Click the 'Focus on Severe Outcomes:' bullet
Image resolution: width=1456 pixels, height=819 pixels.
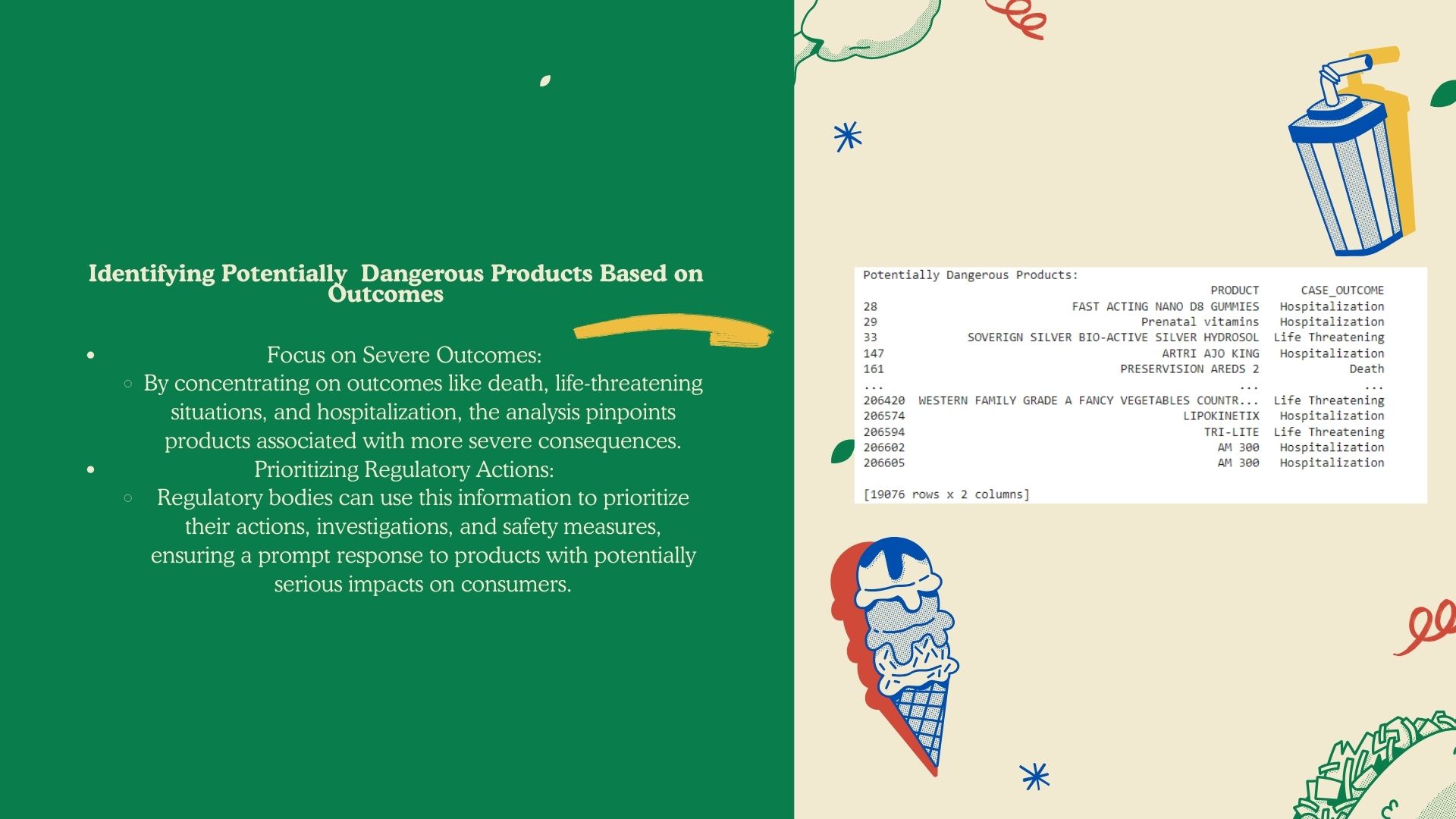[x=403, y=355]
